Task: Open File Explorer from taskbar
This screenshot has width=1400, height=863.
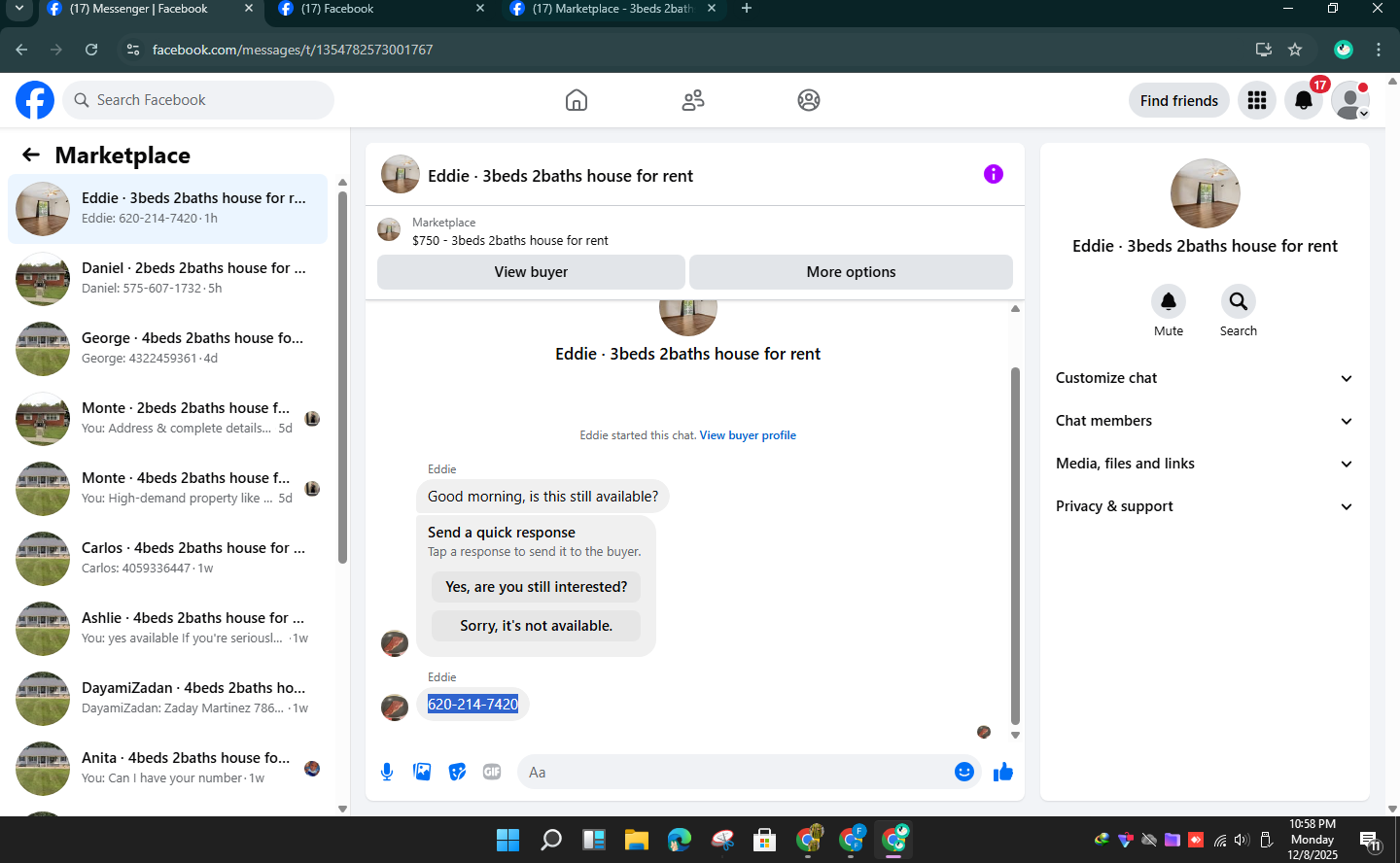Action: [x=637, y=840]
